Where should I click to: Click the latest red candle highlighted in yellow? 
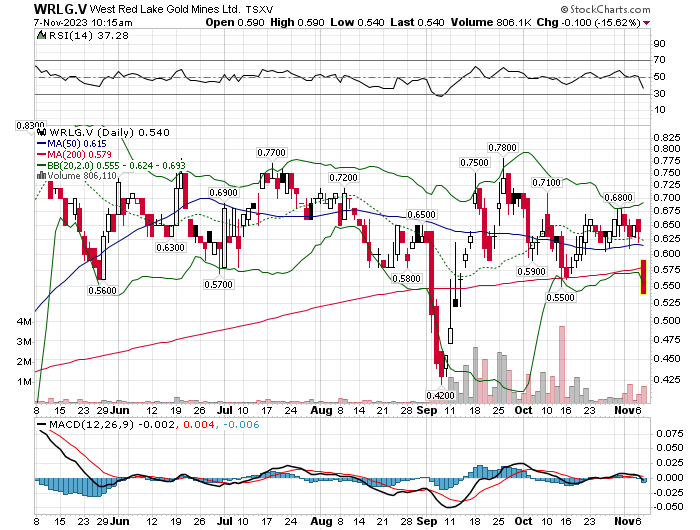pos(643,277)
